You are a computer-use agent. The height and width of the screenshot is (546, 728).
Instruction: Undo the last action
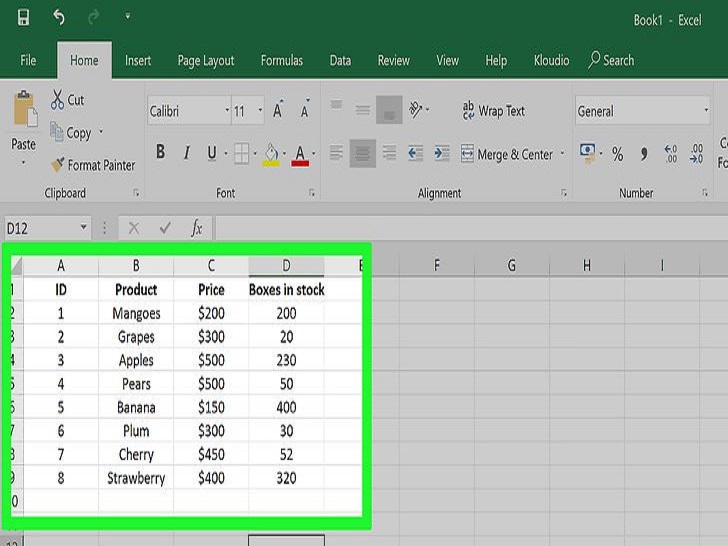pos(58,18)
